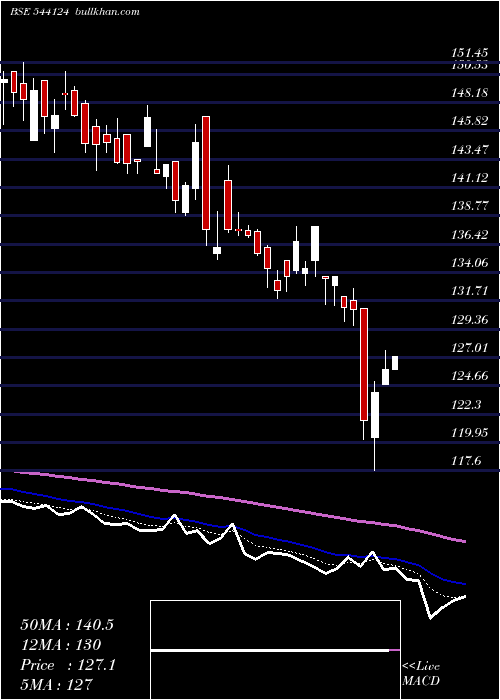Select the 138.77 price level label
The height and width of the screenshot is (700, 500).
[469, 206]
